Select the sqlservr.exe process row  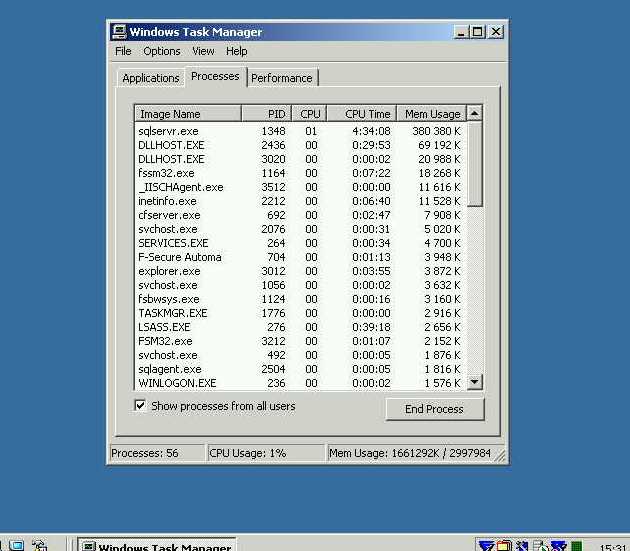coord(300,131)
